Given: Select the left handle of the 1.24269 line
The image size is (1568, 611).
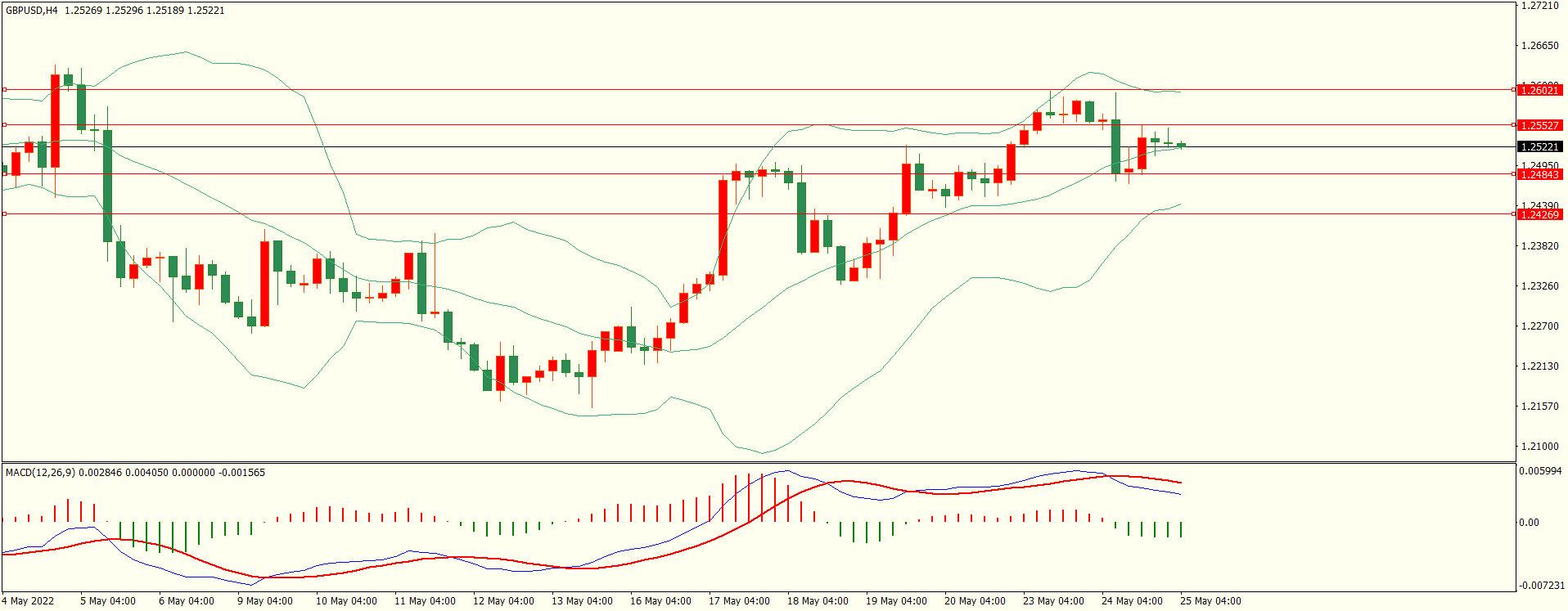Looking at the screenshot, I should pyautogui.click(x=4, y=213).
